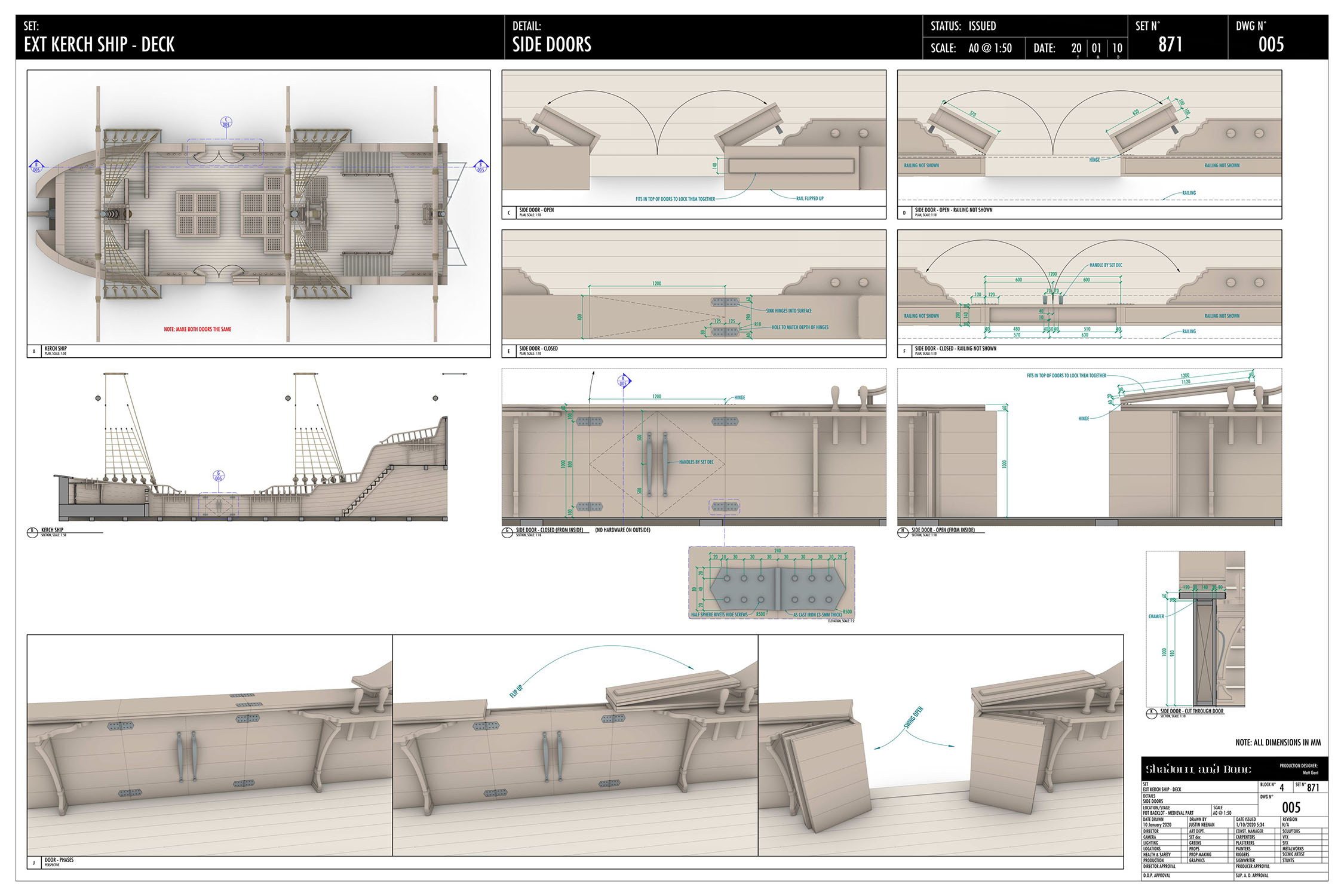Click the DWG N° 005 header field
The height and width of the screenshot is (896, 1344).
tap(1278, 37)
